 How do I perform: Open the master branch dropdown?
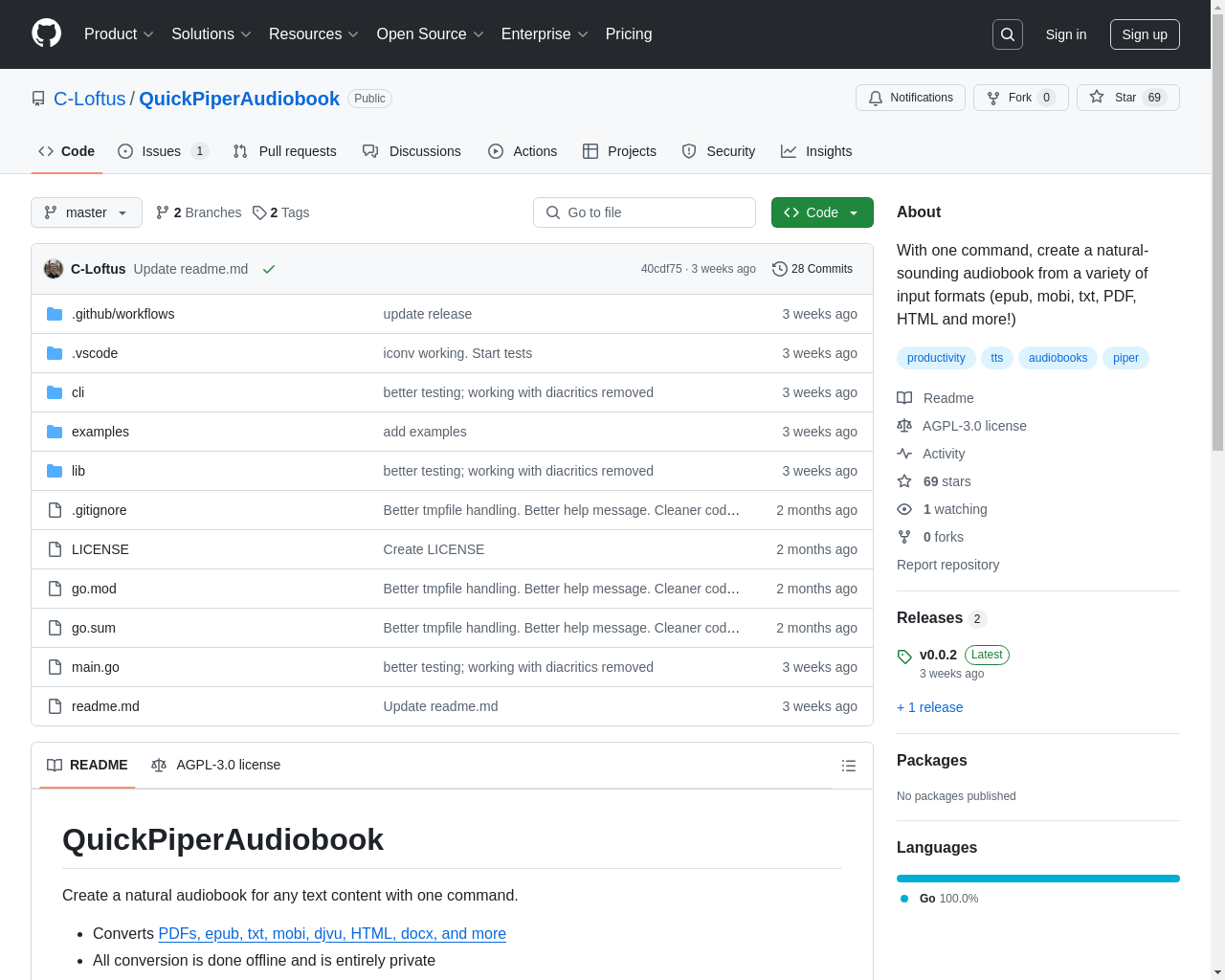point(86,212)
